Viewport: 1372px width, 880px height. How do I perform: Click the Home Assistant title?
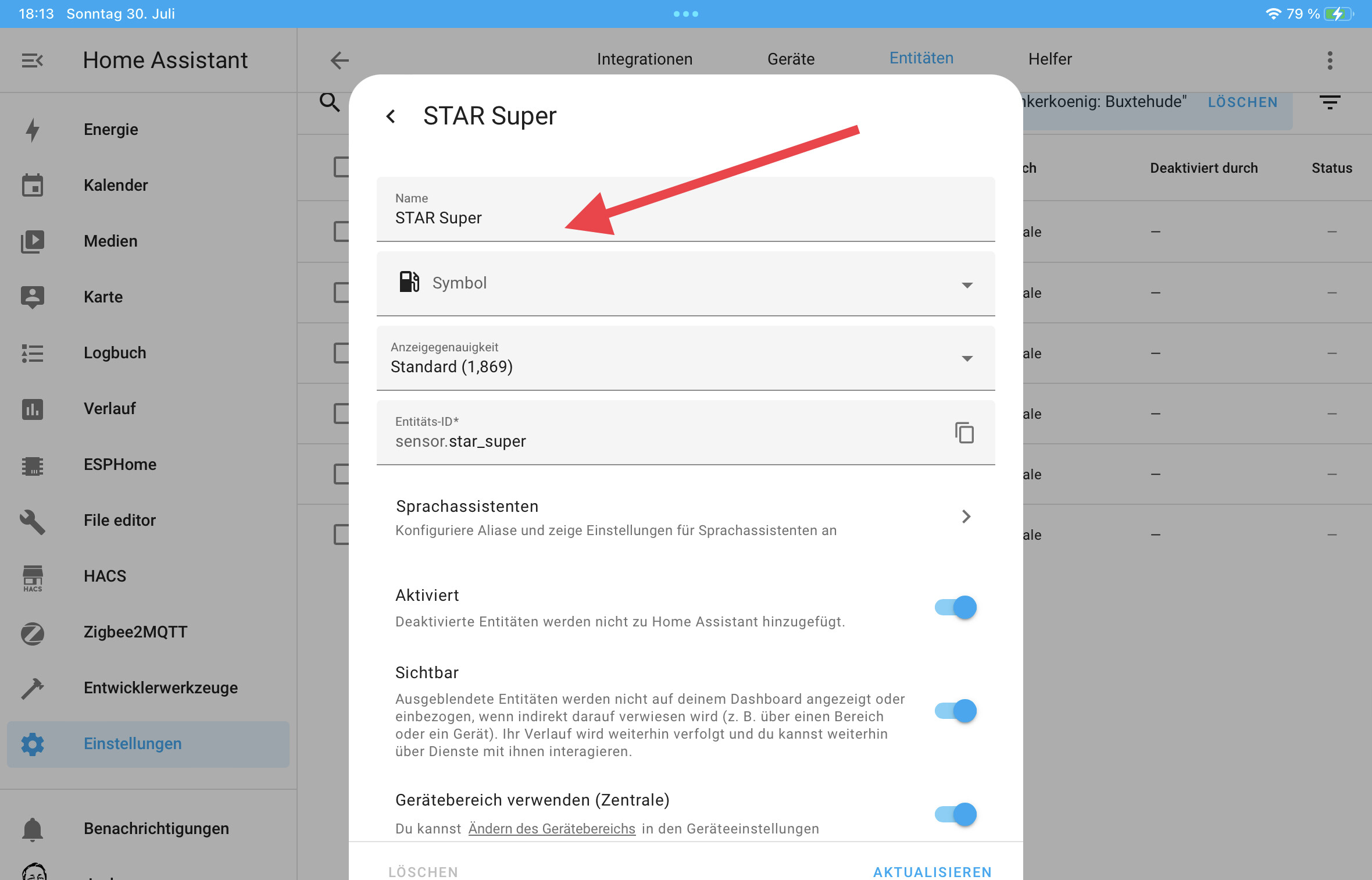click(x=165, y=60)
